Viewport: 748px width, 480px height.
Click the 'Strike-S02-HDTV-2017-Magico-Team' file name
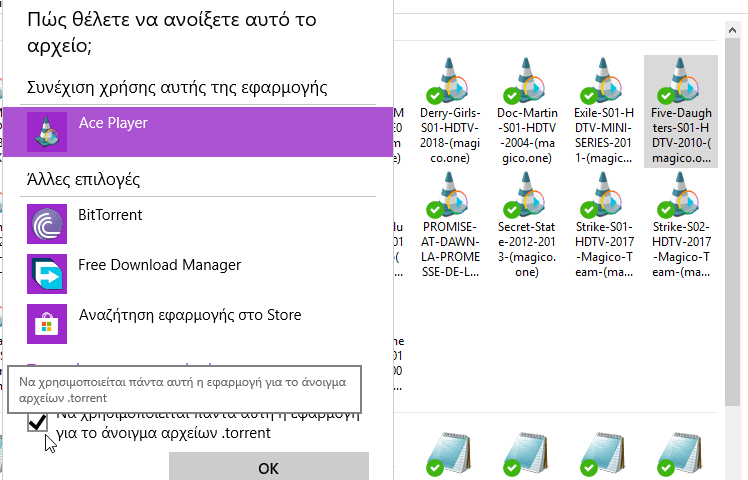coord(681,250)
